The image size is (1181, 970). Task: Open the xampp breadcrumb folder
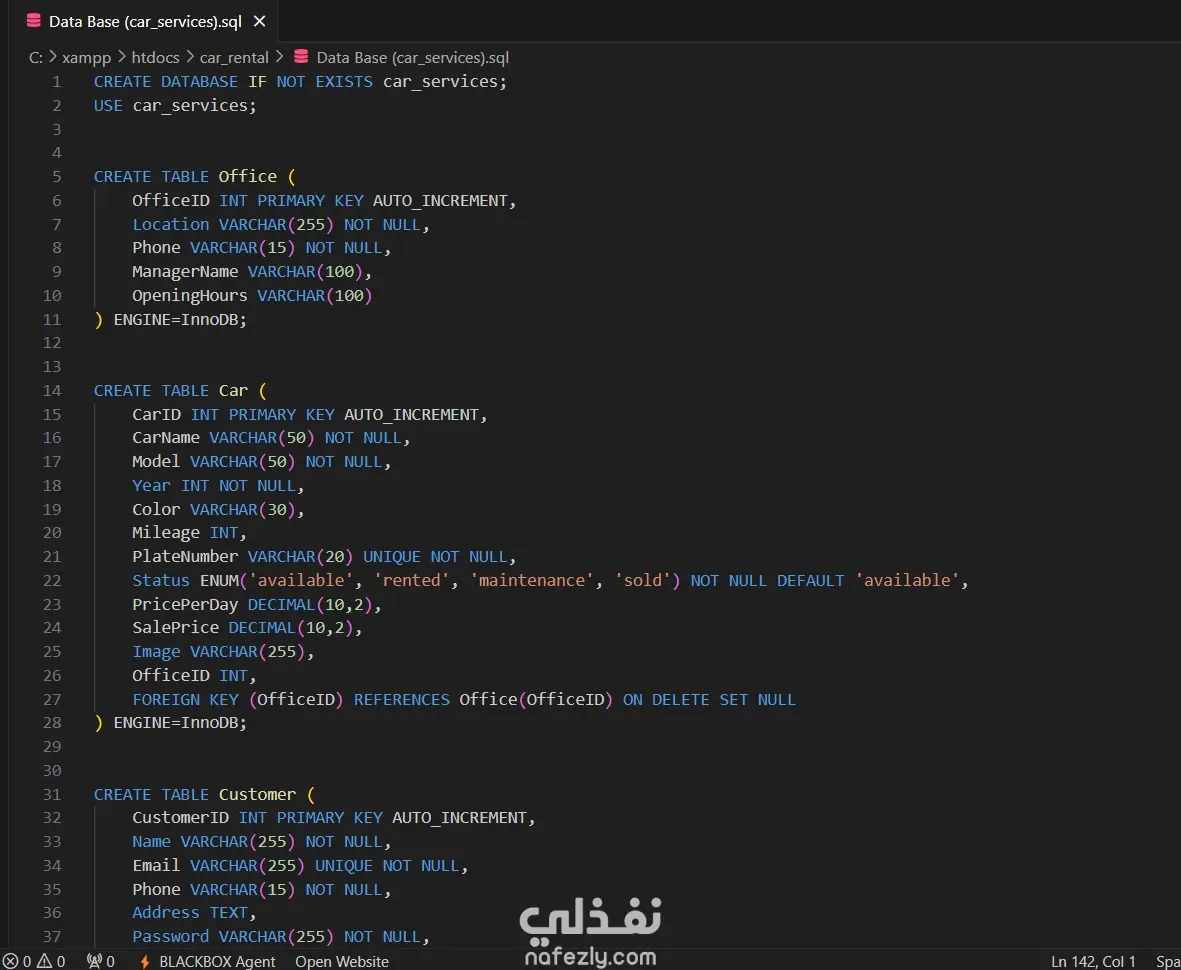[86, 57]
